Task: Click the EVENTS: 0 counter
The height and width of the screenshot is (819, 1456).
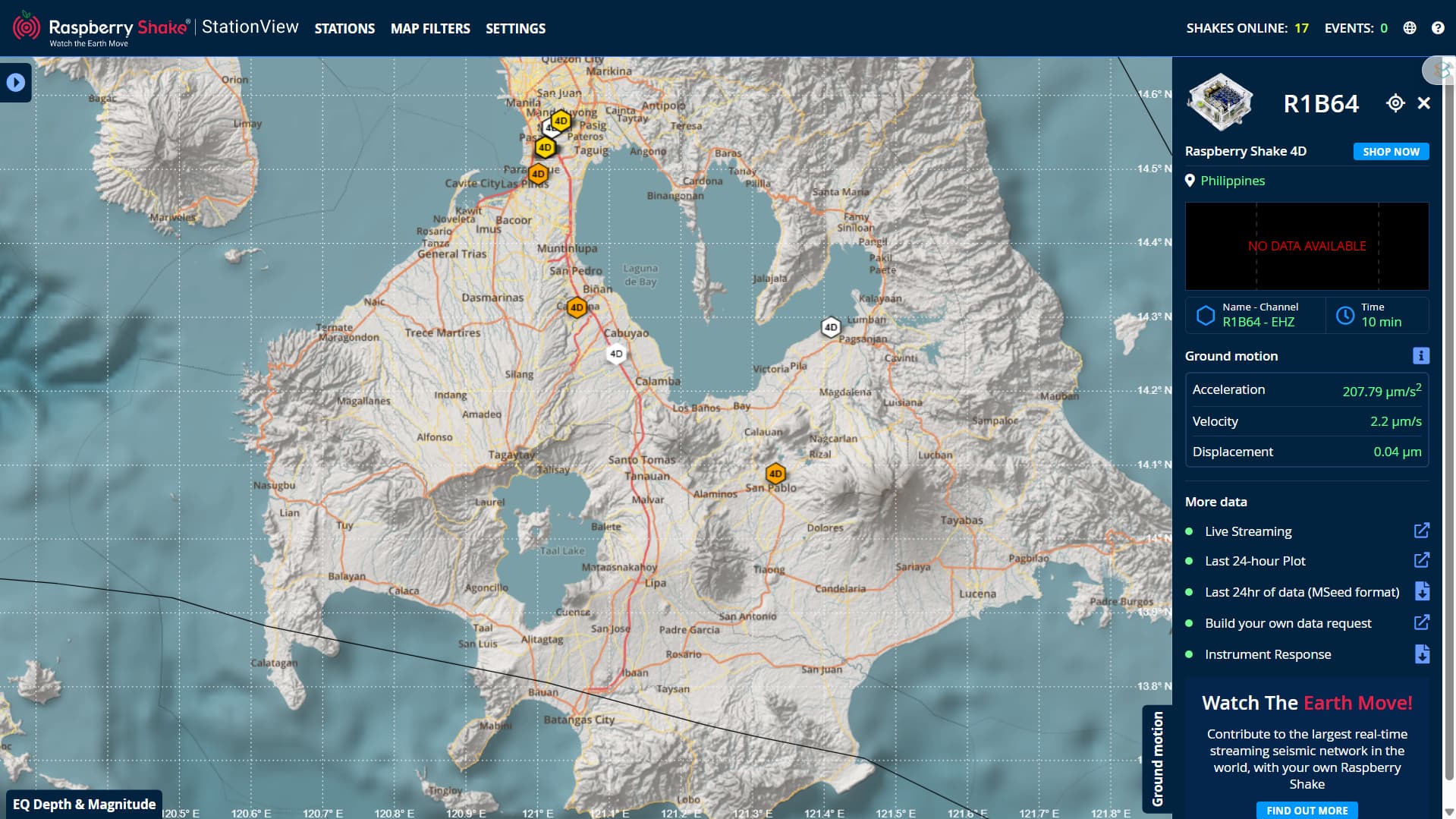Action: (x=1356, y=28)
